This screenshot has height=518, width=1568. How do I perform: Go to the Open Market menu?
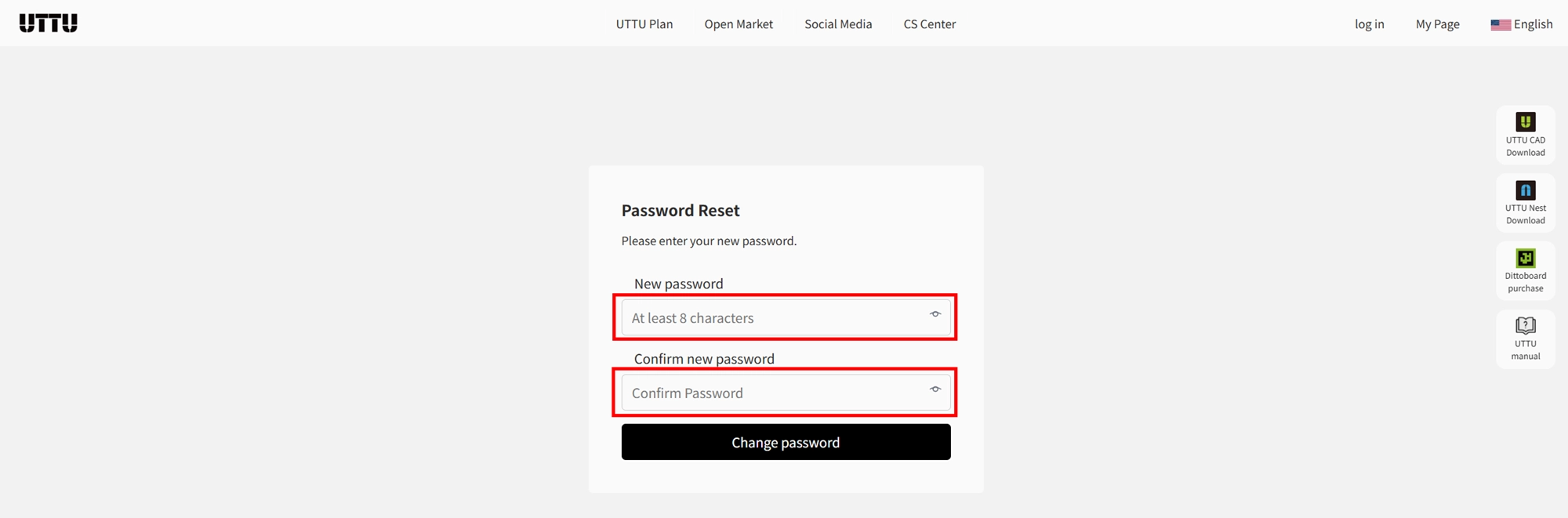[x=739, y=24]
